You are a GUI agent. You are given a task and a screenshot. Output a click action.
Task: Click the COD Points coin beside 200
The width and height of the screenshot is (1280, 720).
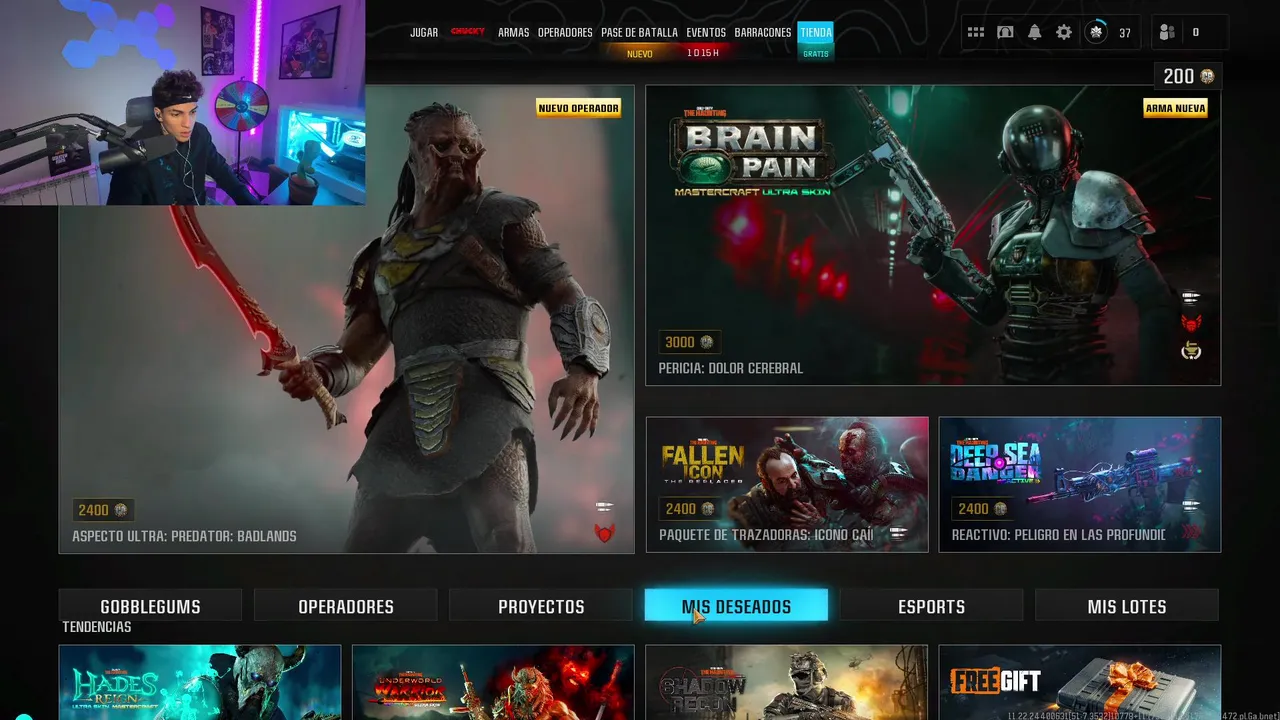[x=1207, y=77]
